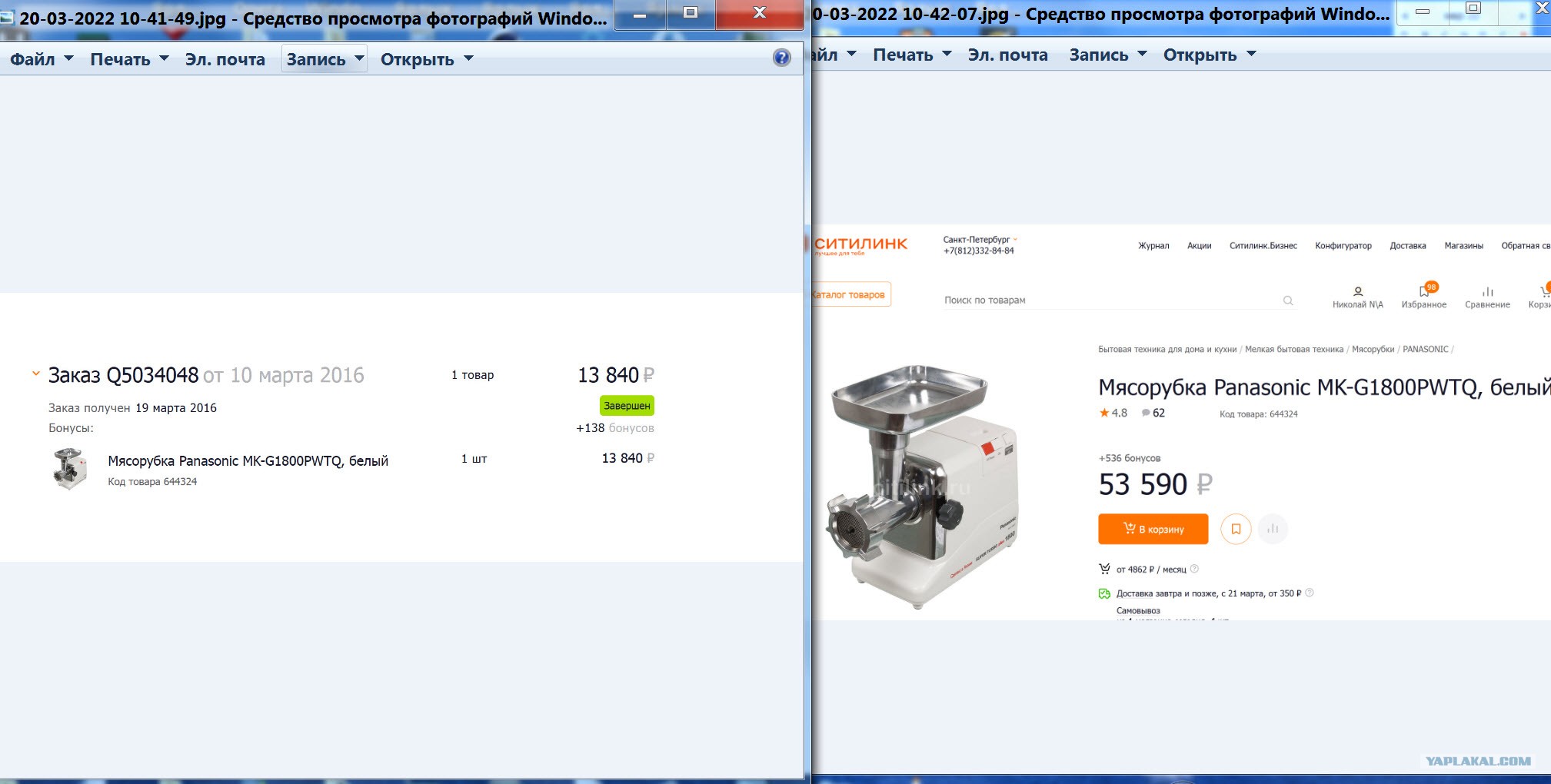The width and height of the screenshot is (1551, 784).
Task: Click the order total 13 840 ₽
Action: 616,375
